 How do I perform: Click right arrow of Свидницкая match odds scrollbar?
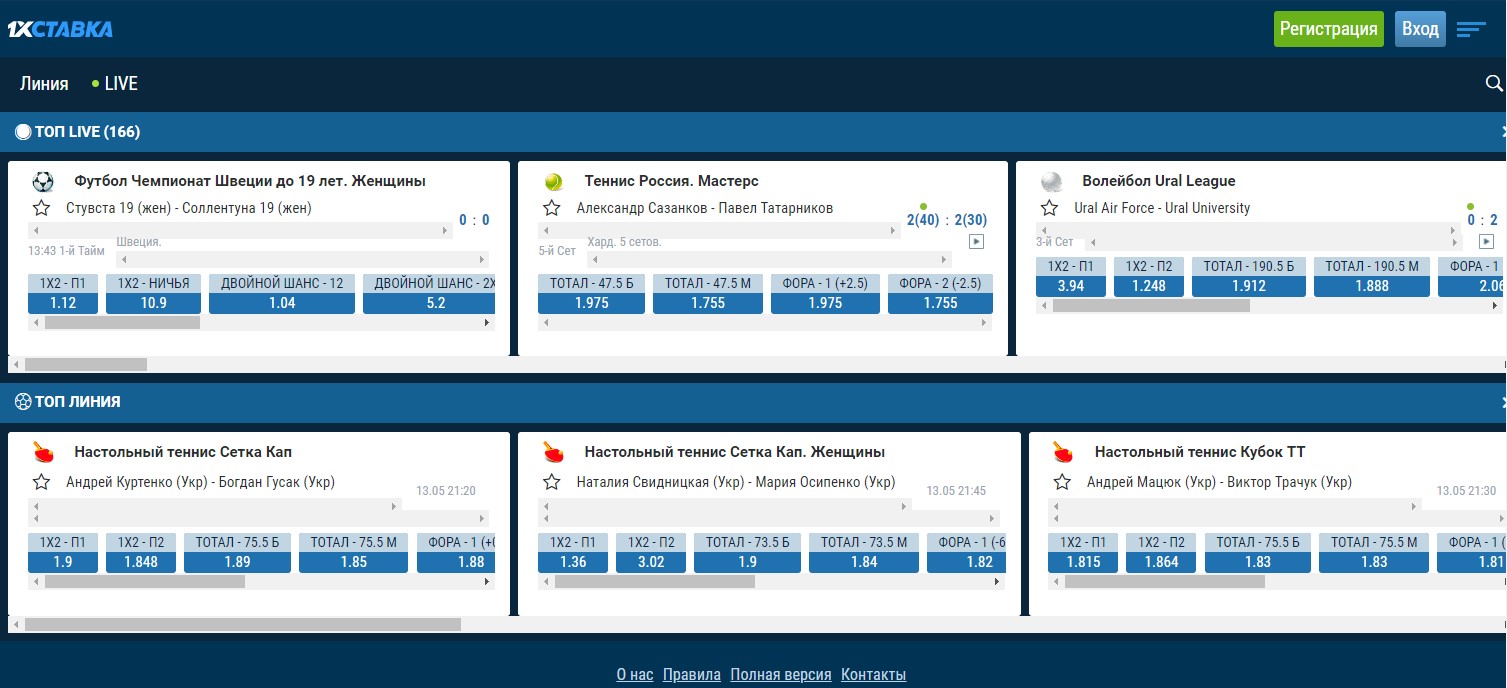tap(997, 581)
